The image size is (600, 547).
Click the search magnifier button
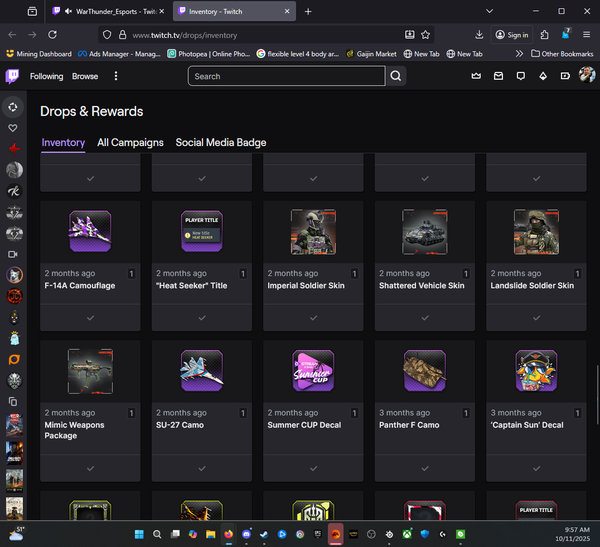(397, 76)
